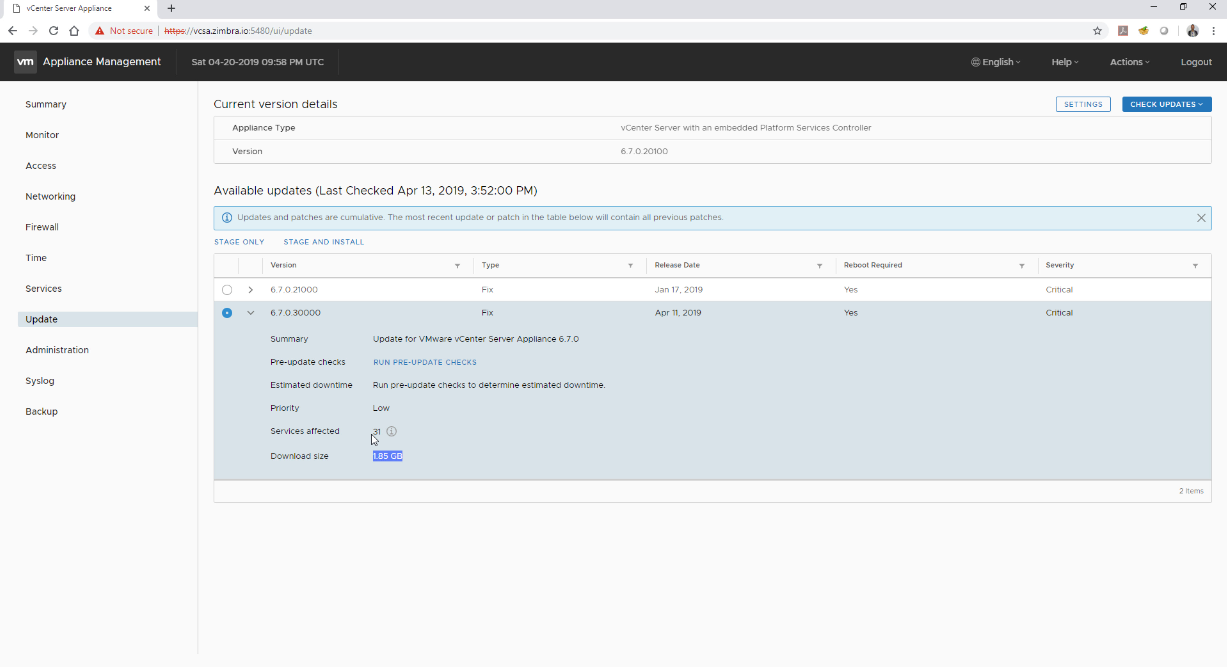This screenshot has height=667, width=1227.
Task: Open Administration in the sidebar
Action: pyautogui.click(x=57, y=350)
